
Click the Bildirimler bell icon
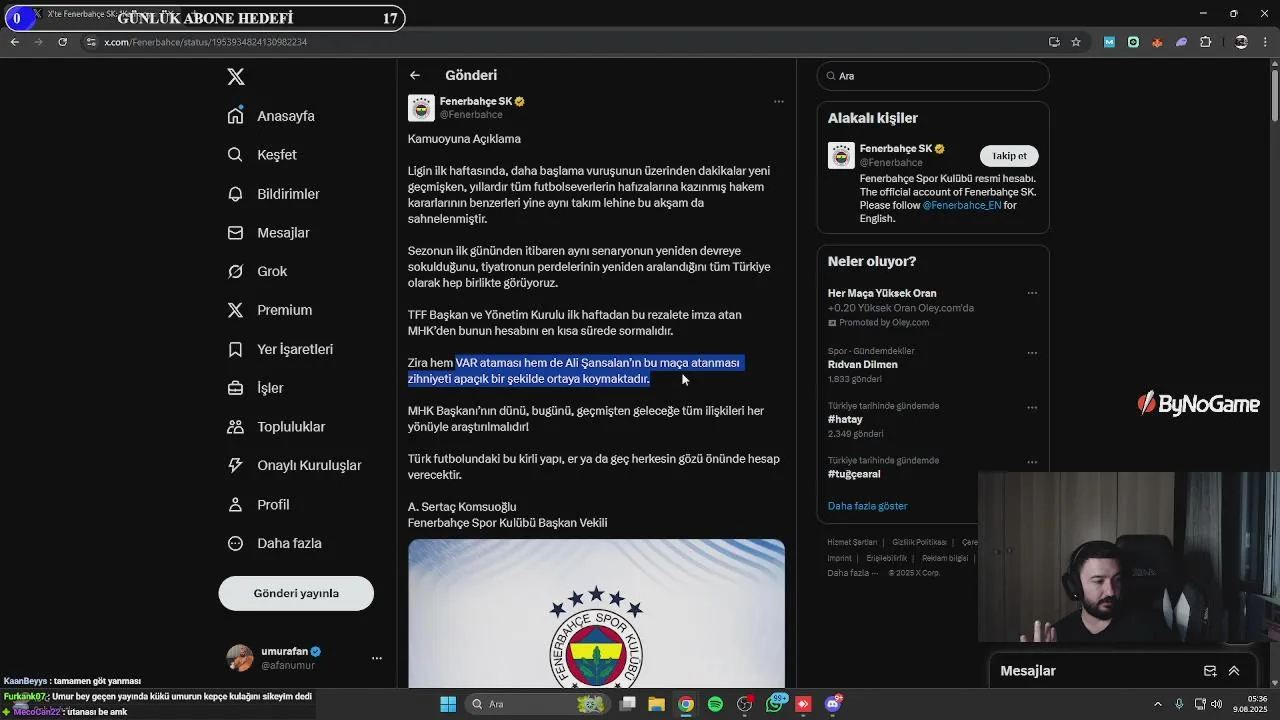point(235,194)
